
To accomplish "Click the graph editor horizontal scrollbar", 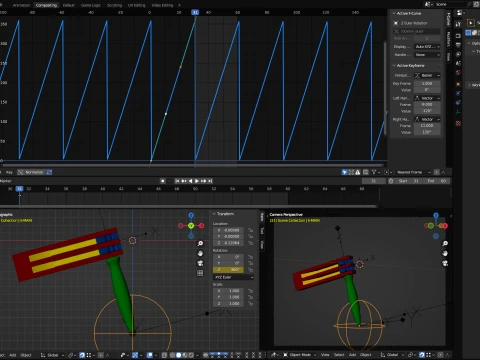I will click(x=192, y=165).
